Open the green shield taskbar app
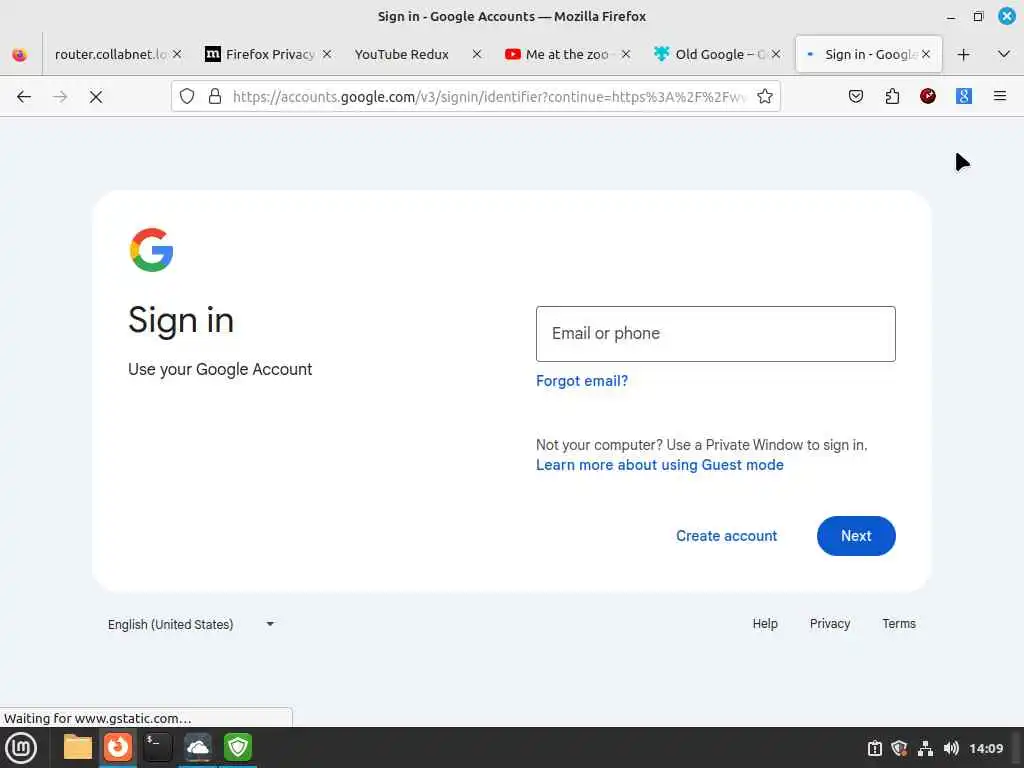The height and width of the screenshot is (768, 1024). pyautogui.click(x=238, y=746)
